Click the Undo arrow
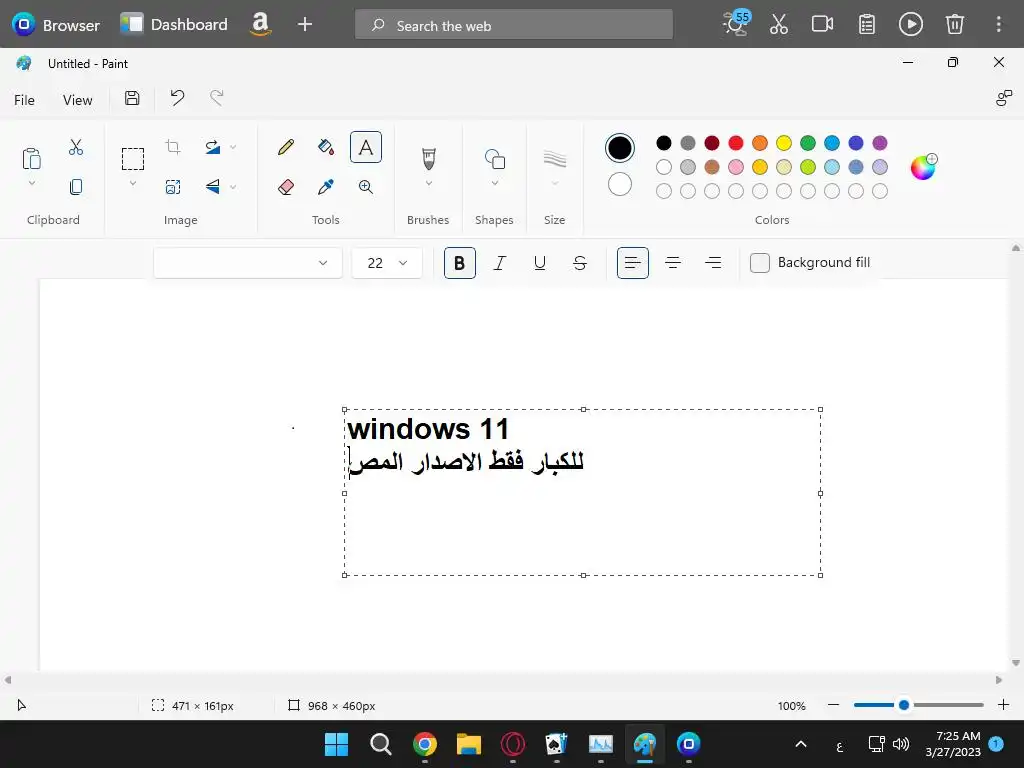This screenshot has height=768, width=1024. [x=177, y=99]
